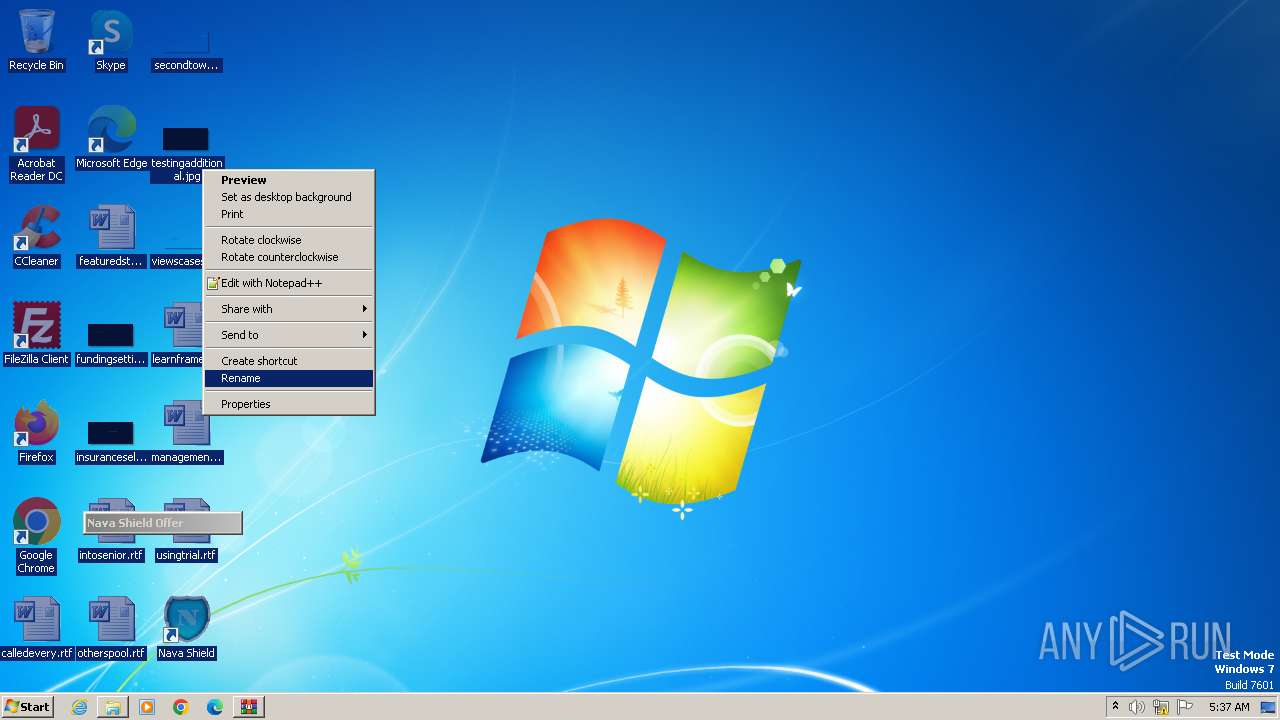Choose Rotate clockwise
The image size is (1280, 720).
click(x=289, y=240)
